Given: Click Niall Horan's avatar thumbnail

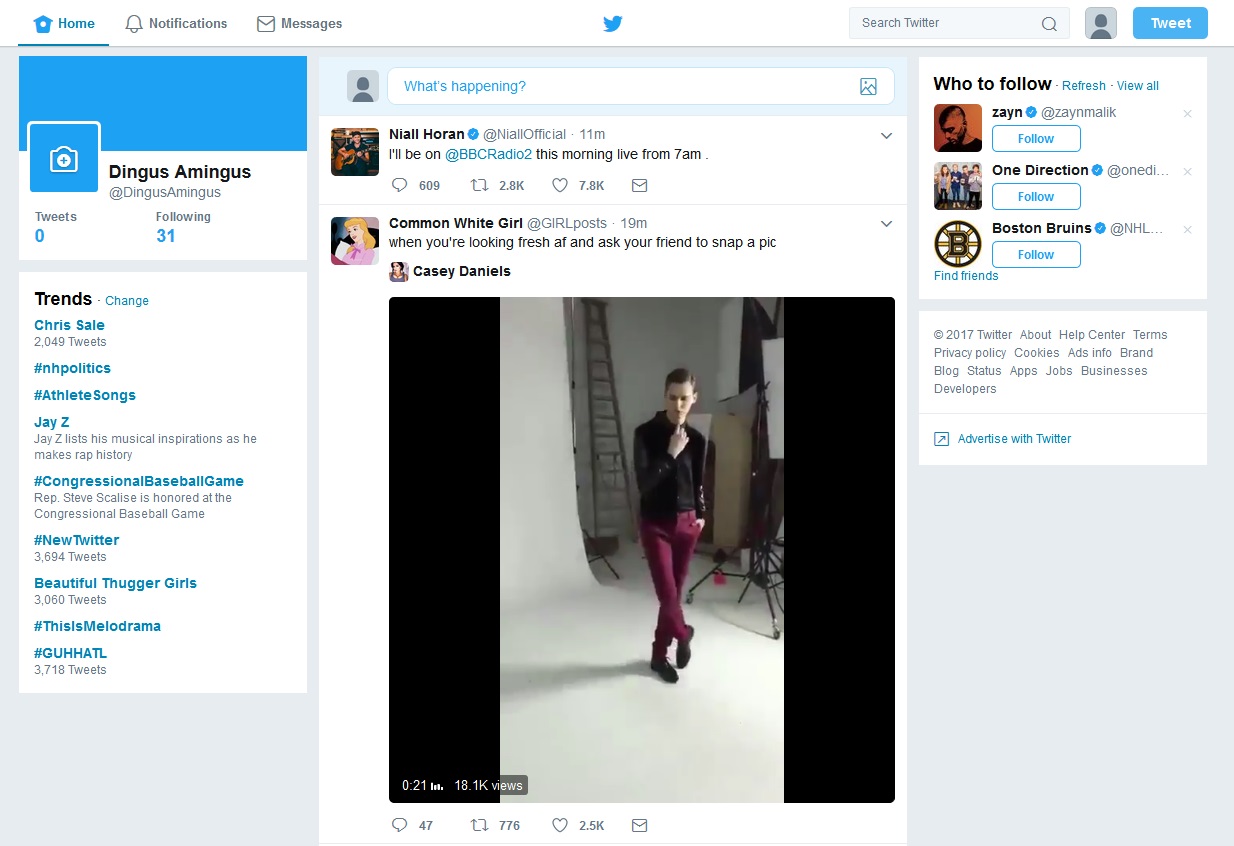Looking at the screenshot, I should [x=355, y=152].
